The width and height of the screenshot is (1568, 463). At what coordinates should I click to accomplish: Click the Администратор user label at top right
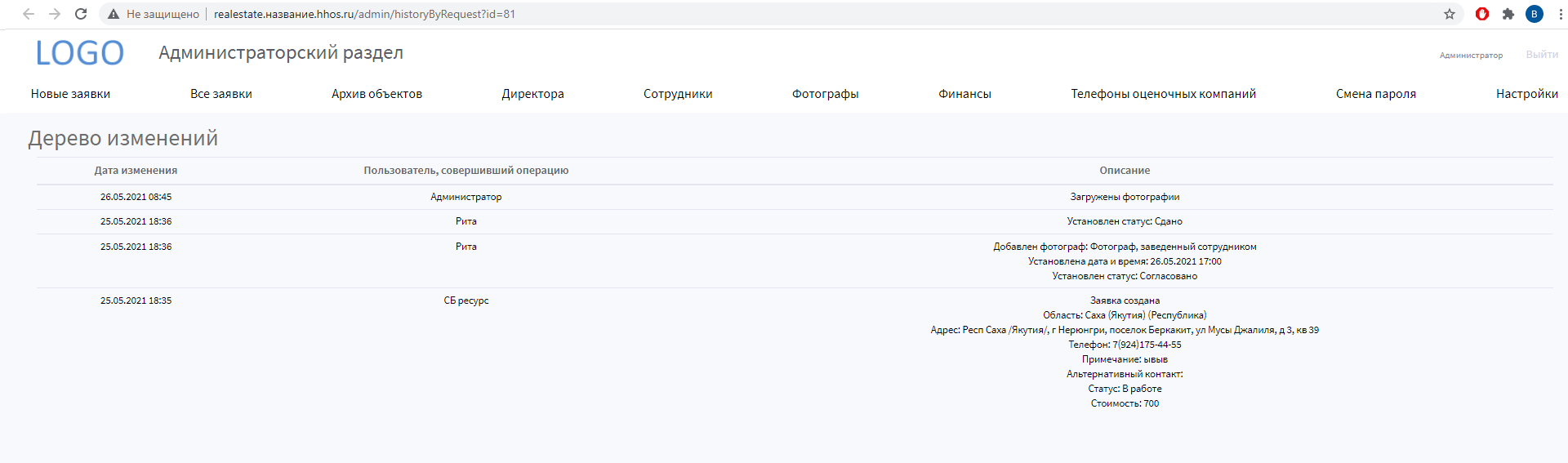[1471, 56]
